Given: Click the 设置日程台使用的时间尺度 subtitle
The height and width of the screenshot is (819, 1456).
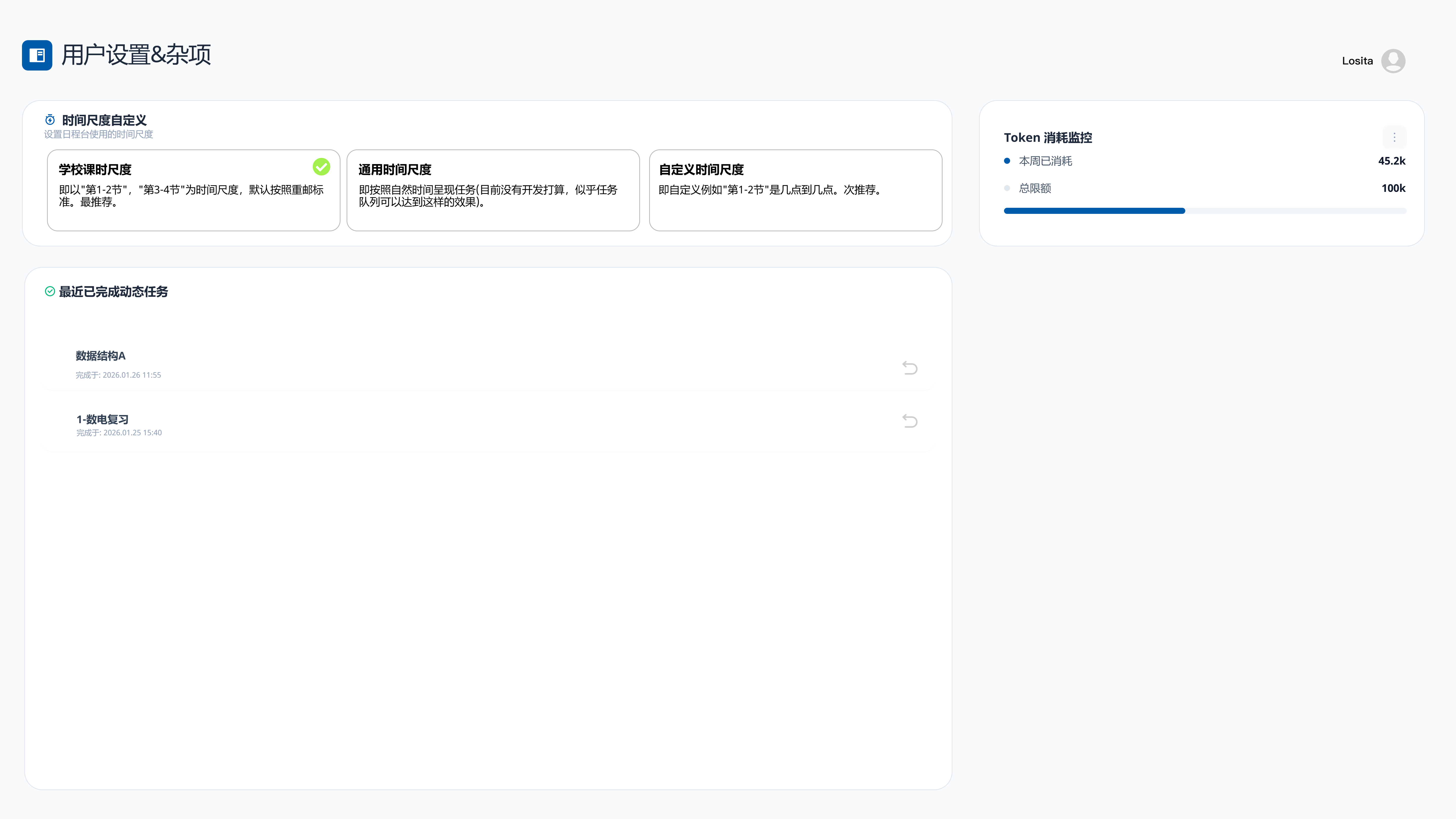Looking at the screenshot, I should [99, 134].
